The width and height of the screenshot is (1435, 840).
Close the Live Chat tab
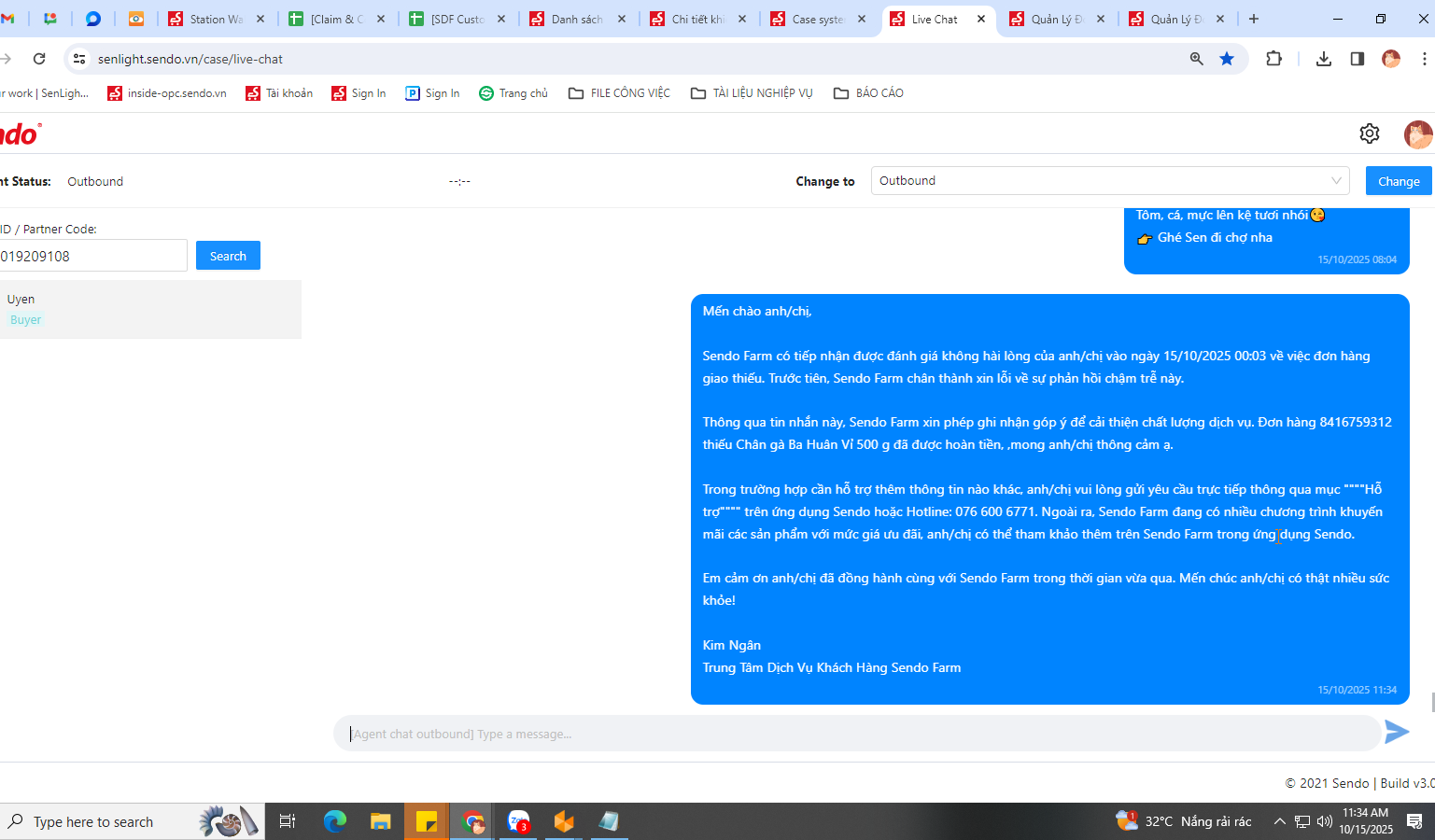981,19
